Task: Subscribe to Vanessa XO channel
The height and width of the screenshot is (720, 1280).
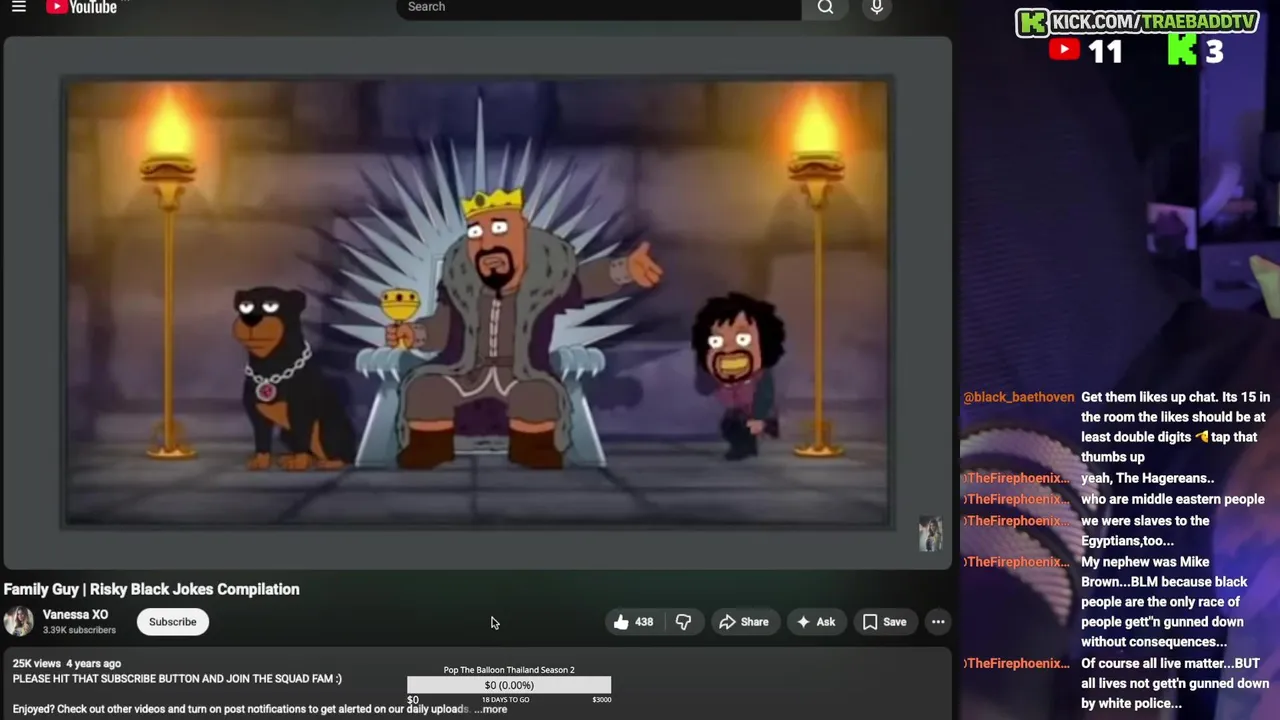Action: (x=173, y=622)
